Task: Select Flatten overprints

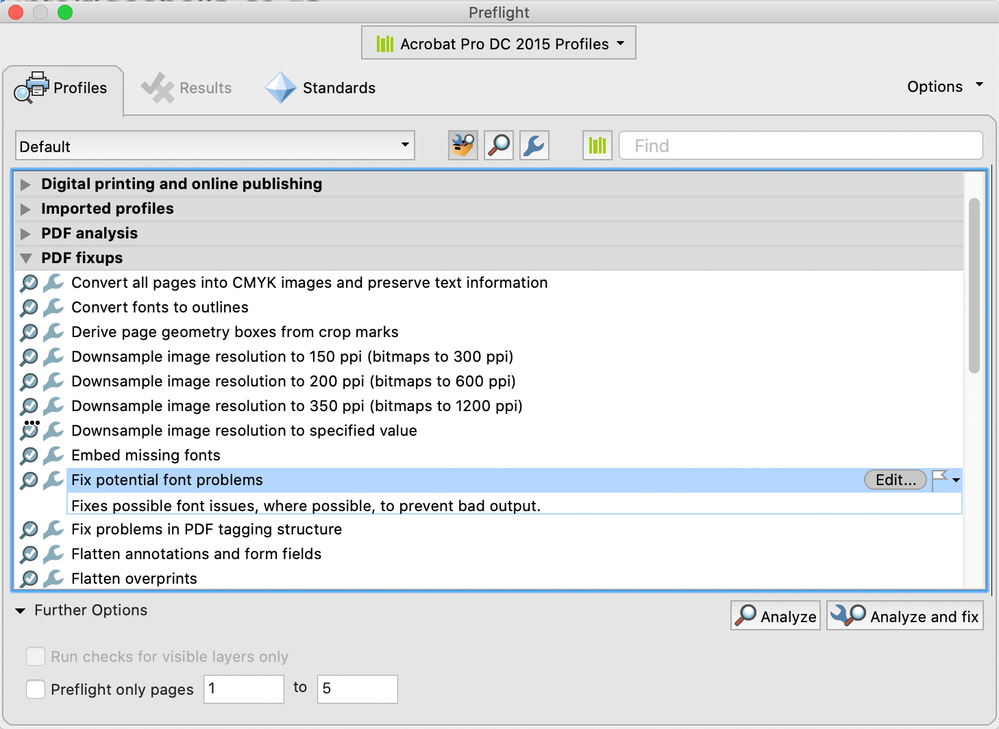Action: point(134,579)
